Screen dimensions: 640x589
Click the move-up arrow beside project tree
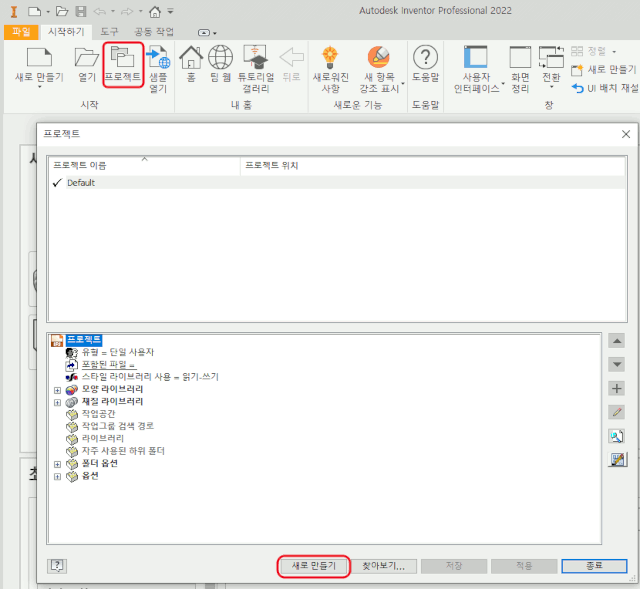616,340
